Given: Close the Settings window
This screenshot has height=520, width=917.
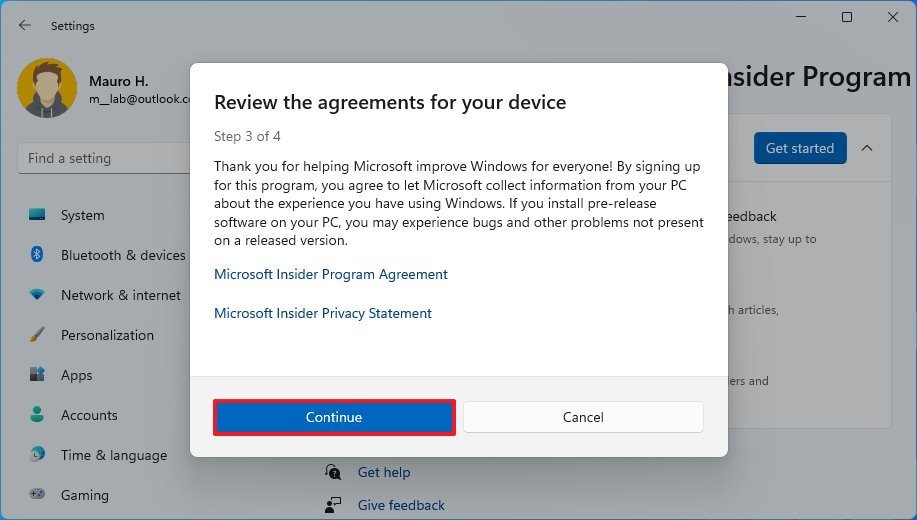Looking at the screenshot, I should pos(892,17).
